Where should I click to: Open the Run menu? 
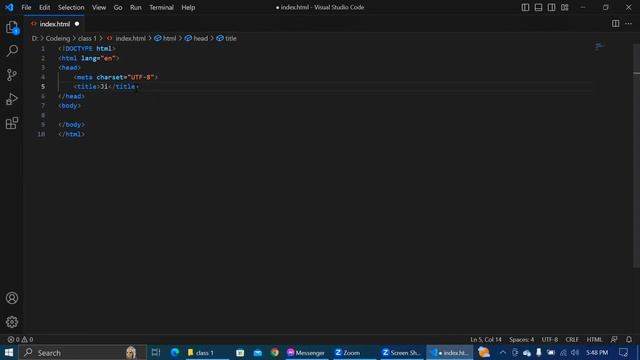point(136,7)
